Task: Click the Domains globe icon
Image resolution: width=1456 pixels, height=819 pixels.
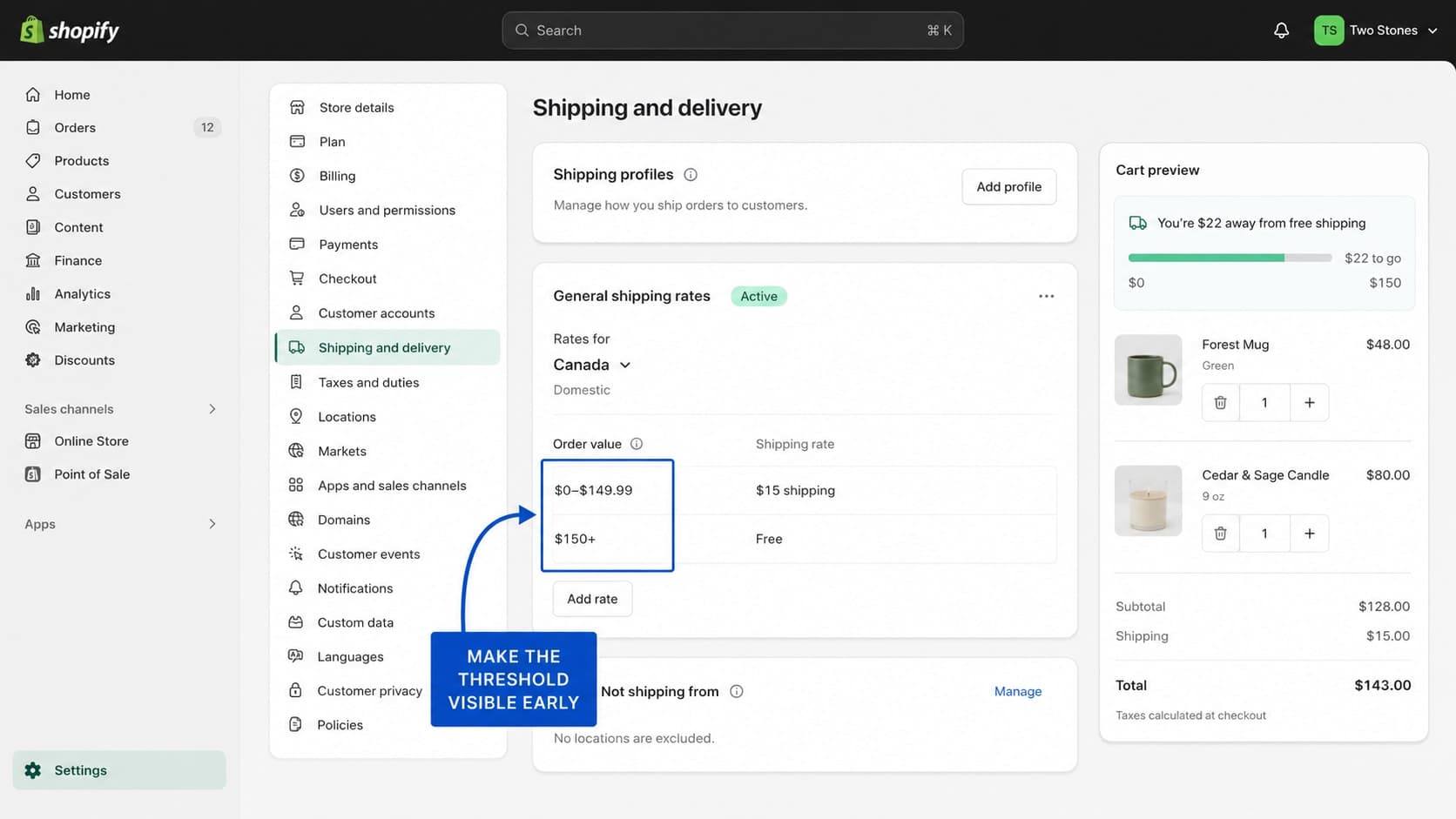Action: point(296,519)
